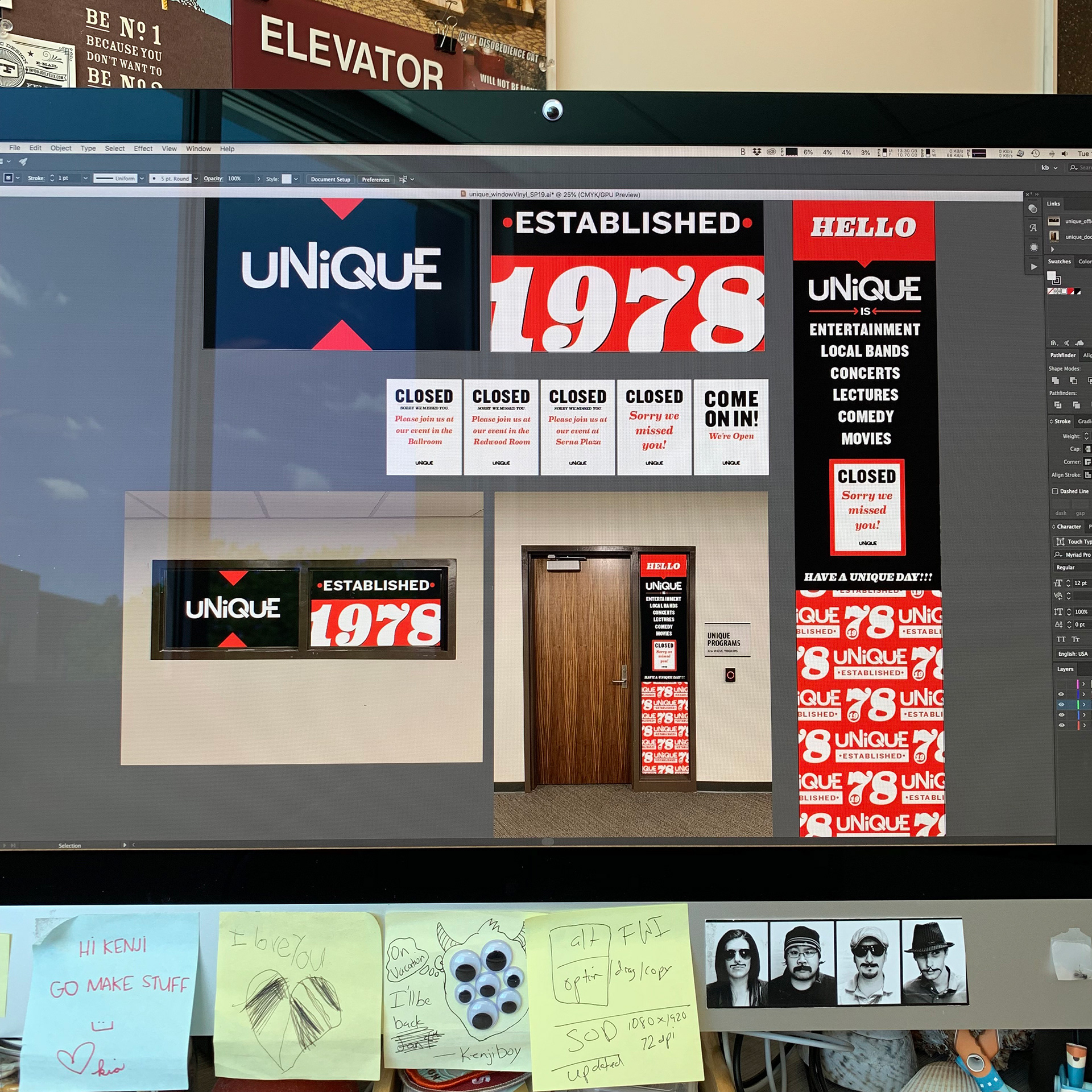Select the Touch Type tool button

tap(1073, 541)
